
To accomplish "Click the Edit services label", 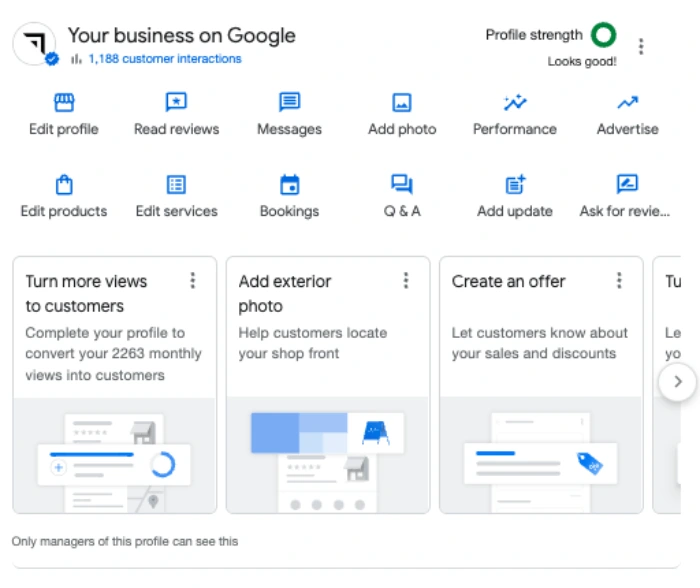I will tap(176, 211).
